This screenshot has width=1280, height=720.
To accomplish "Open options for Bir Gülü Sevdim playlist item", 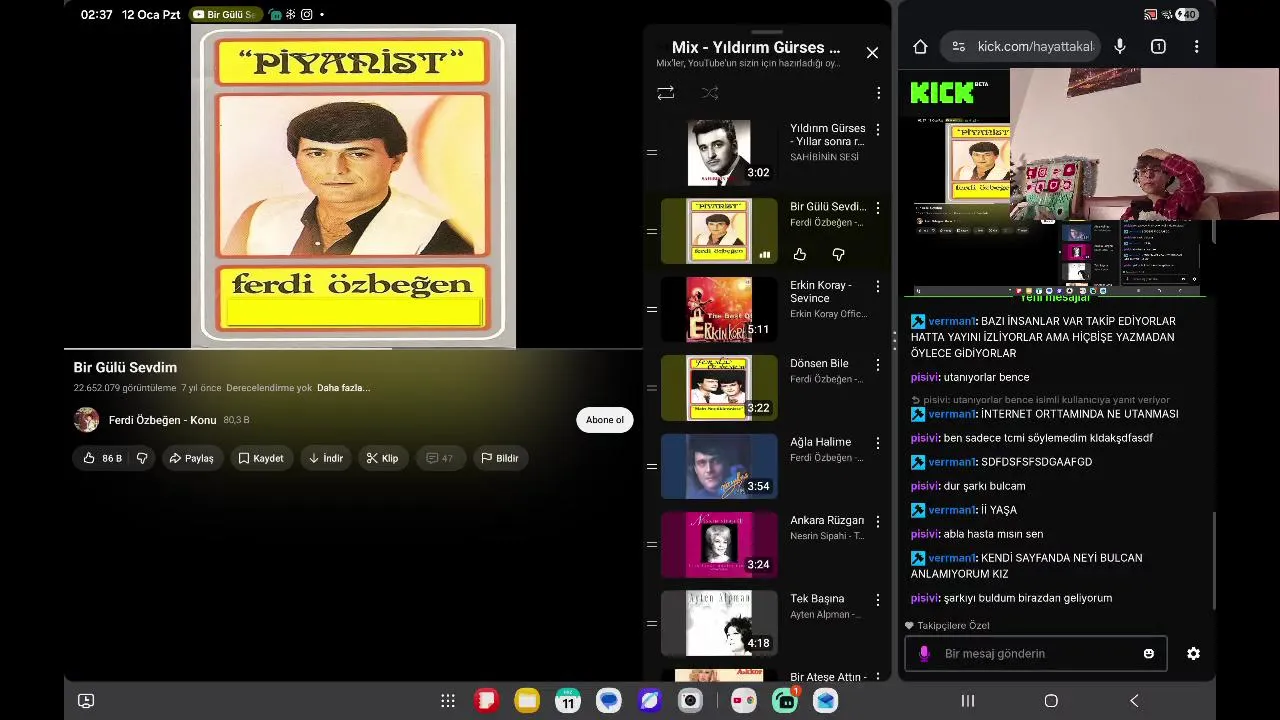I will (878, 208).
